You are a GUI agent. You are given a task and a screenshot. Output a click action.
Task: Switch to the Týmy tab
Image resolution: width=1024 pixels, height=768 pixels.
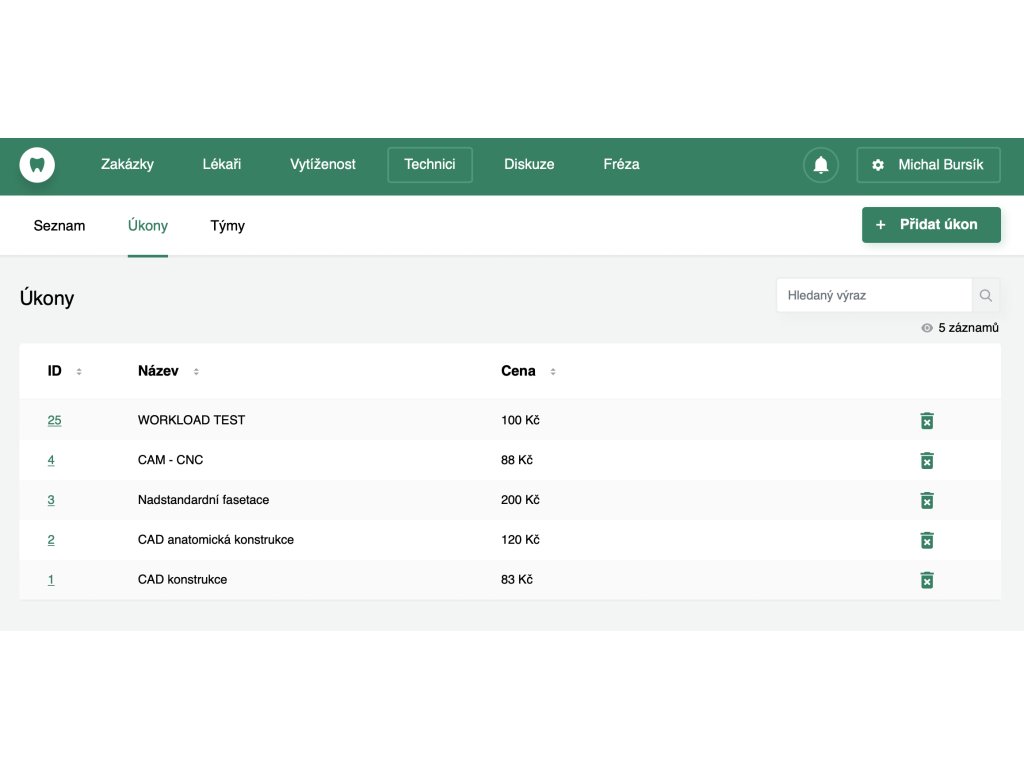(227, 226)
